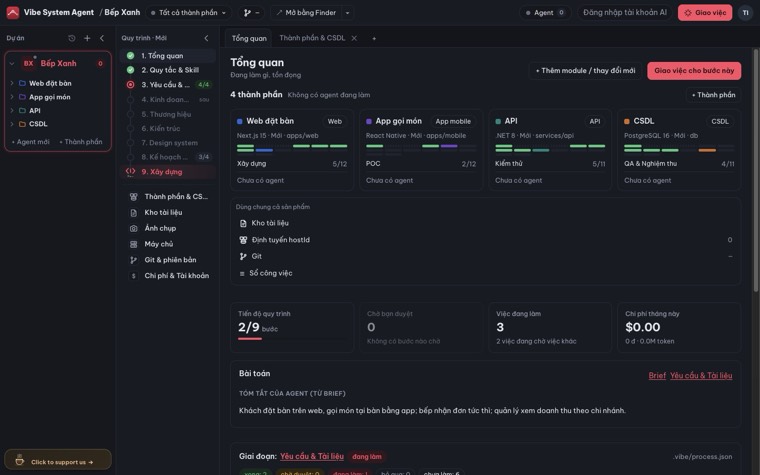The width and height of the screenshot is (760, 475).
Task: Click the teal swatch on API card
Action: coord(498,121)
